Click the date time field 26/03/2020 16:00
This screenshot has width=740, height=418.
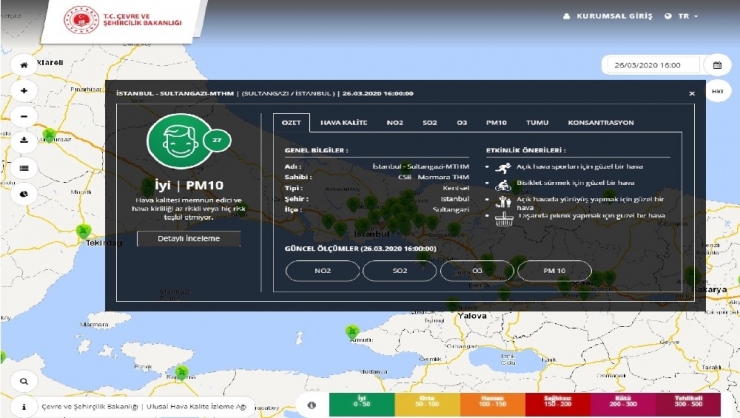click(x=650, y=65)
